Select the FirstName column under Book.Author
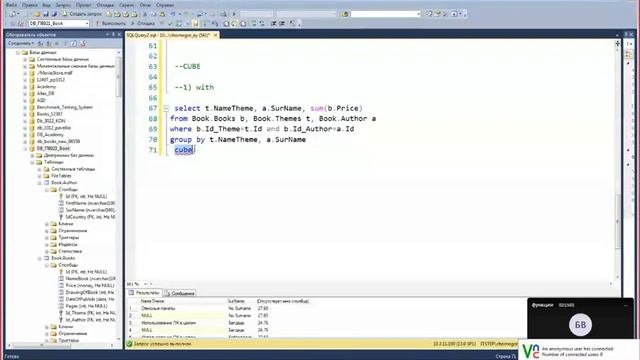The image size is (640, 360). (90, 203)
